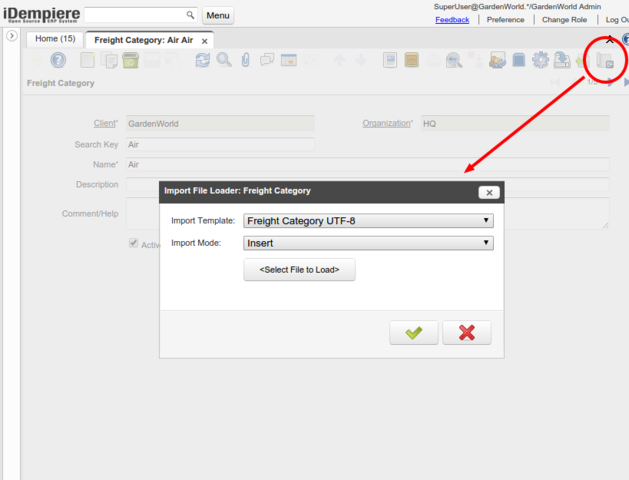Open the Menu button

218,16
